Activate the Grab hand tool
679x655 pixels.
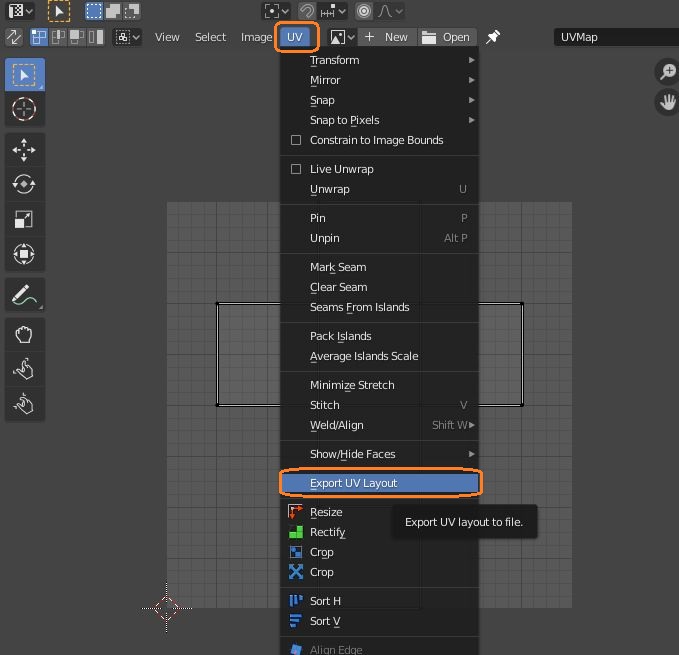point(24,335)
